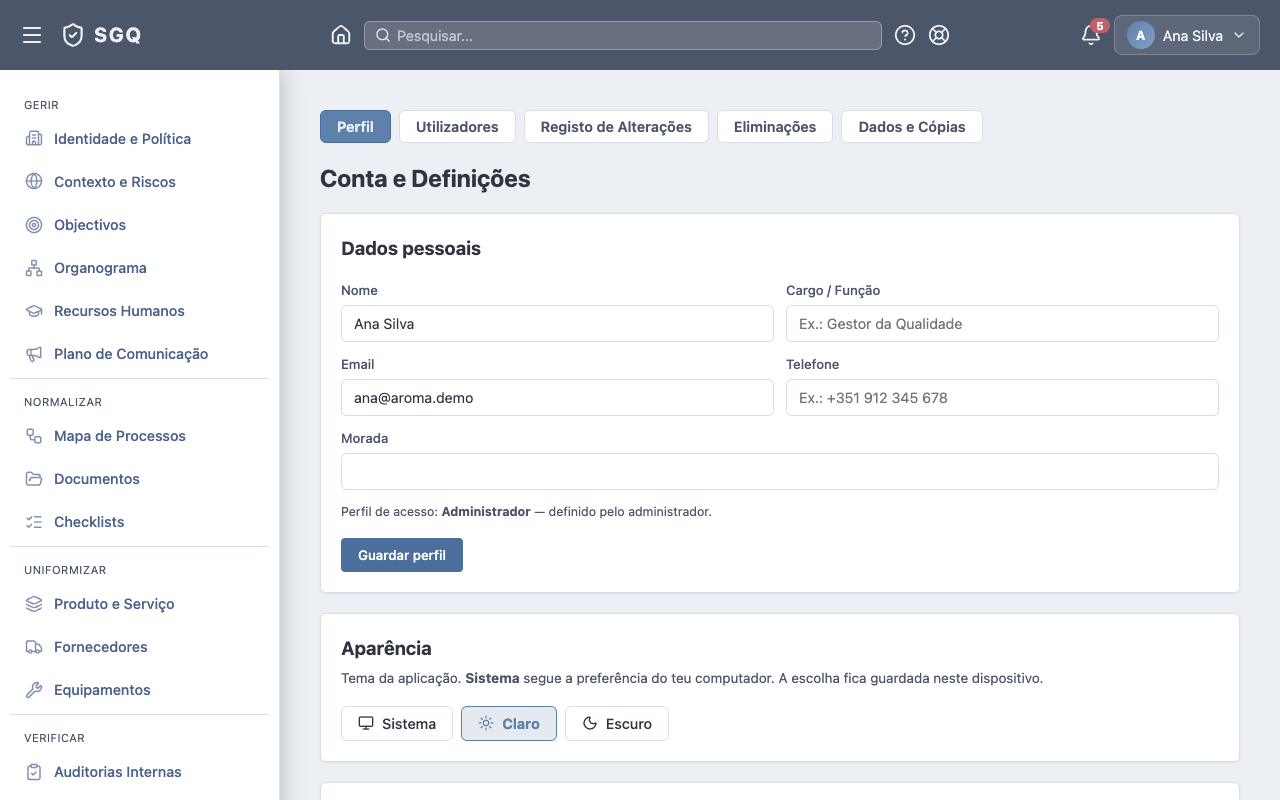Open the Documentos section
The height and width of the screenshot is (800, 1280).
click(x=140, y=479)
